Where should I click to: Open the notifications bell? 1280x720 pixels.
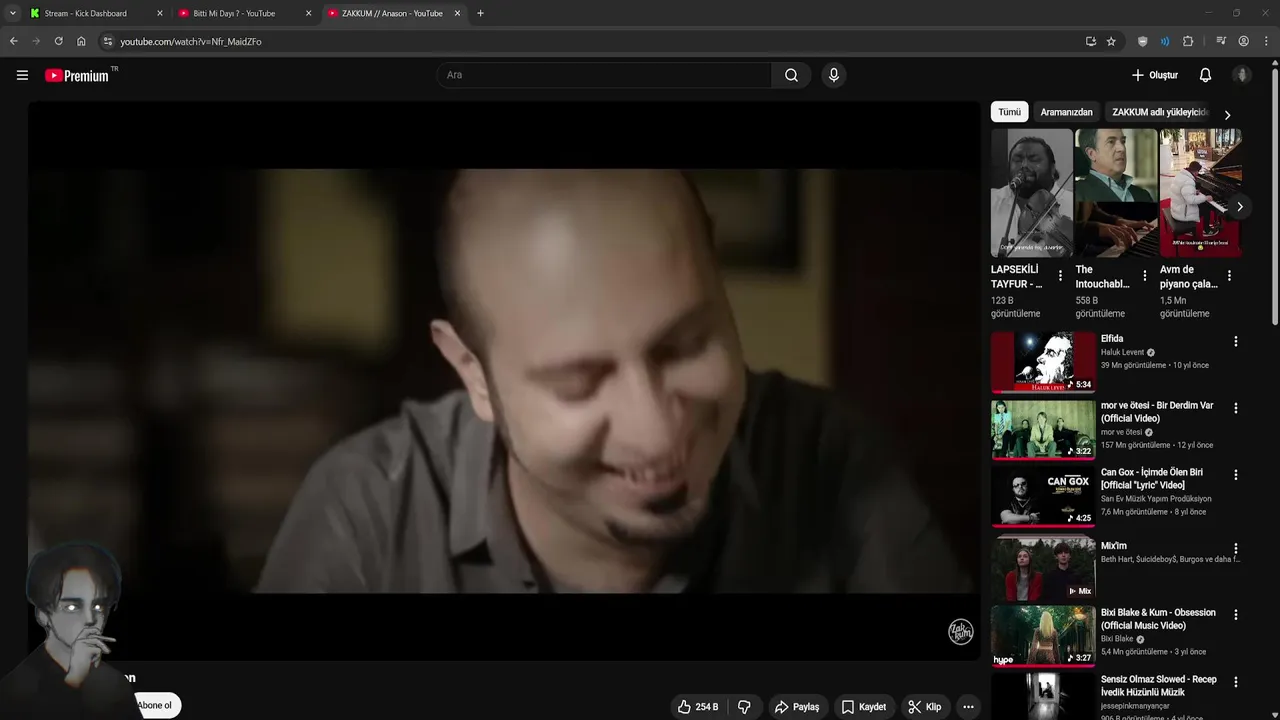(x=1205, y=75)
